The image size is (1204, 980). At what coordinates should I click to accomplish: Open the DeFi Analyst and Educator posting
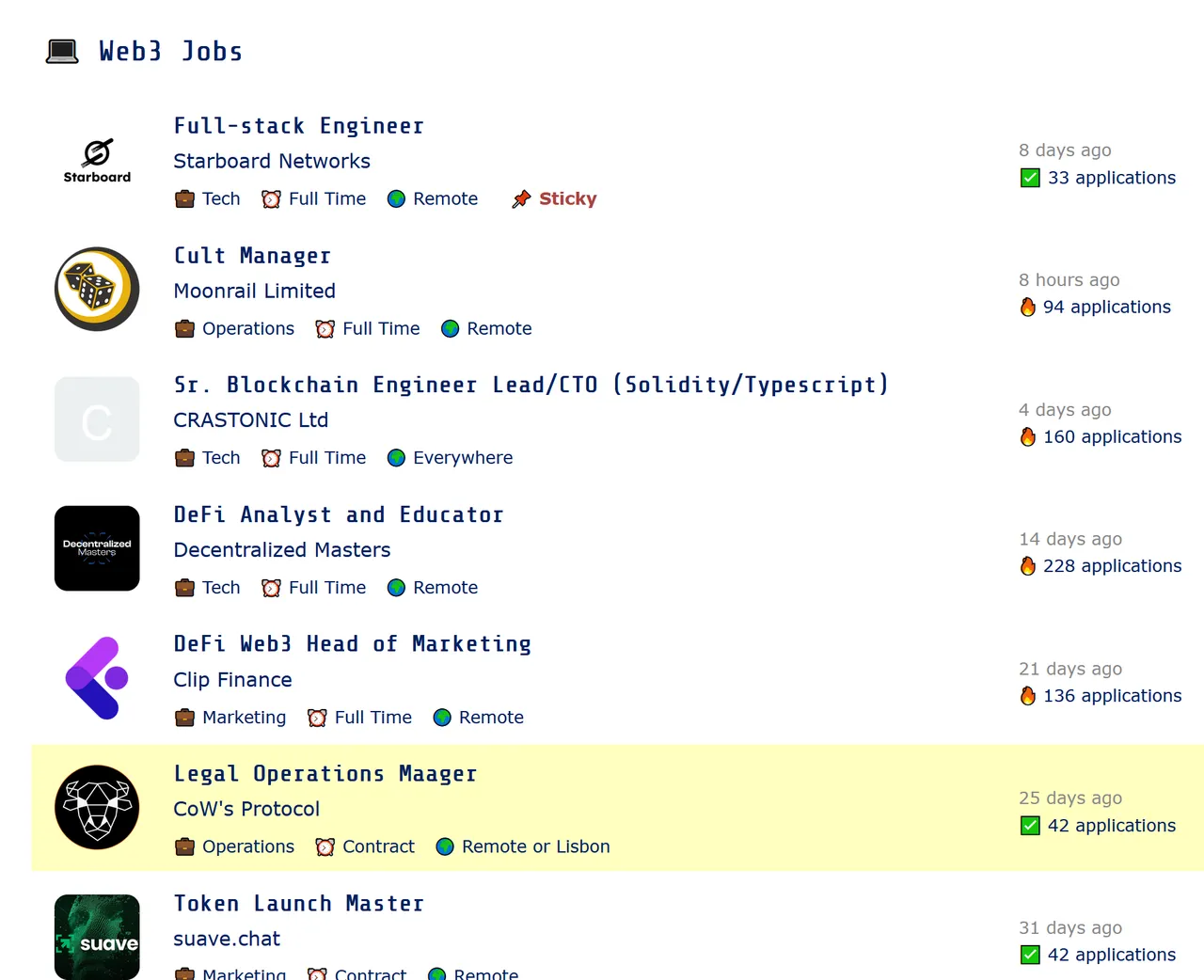click(x=339, y=514)
